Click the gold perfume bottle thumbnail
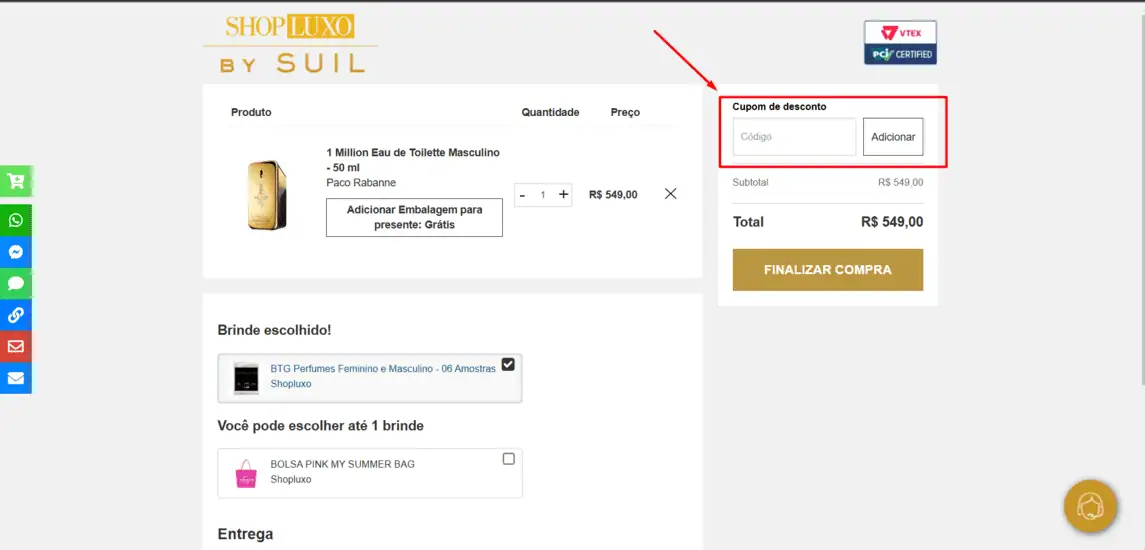 click(267, 196)
